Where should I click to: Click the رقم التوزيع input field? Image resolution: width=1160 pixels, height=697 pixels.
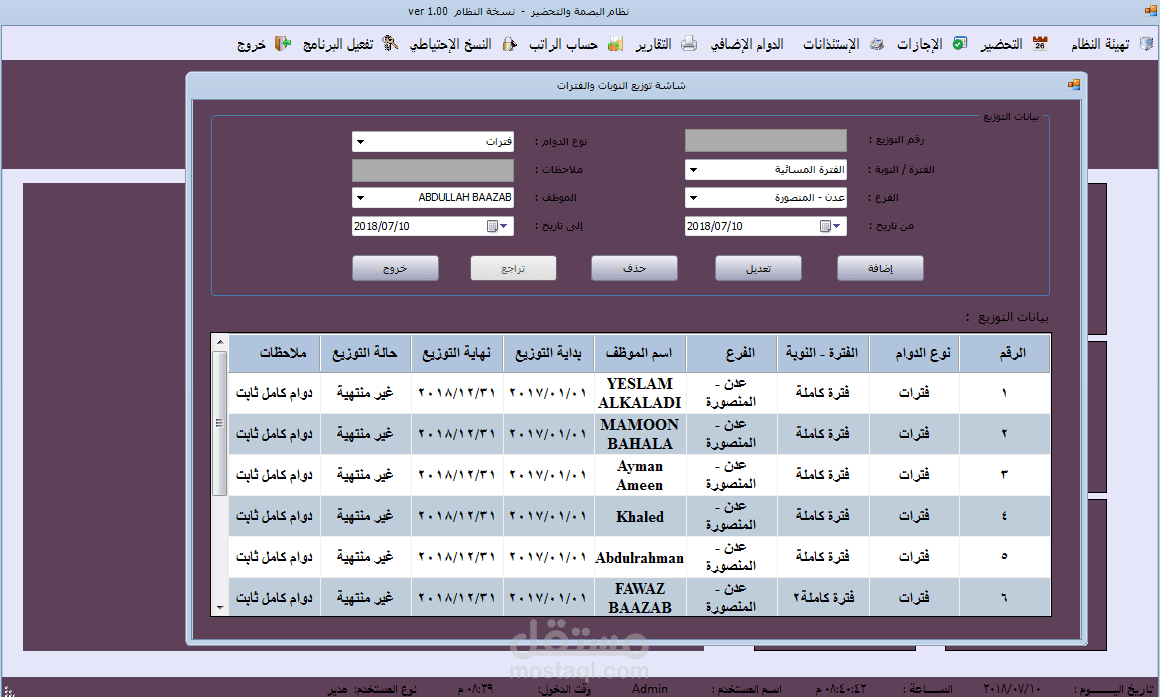[766, 141]
